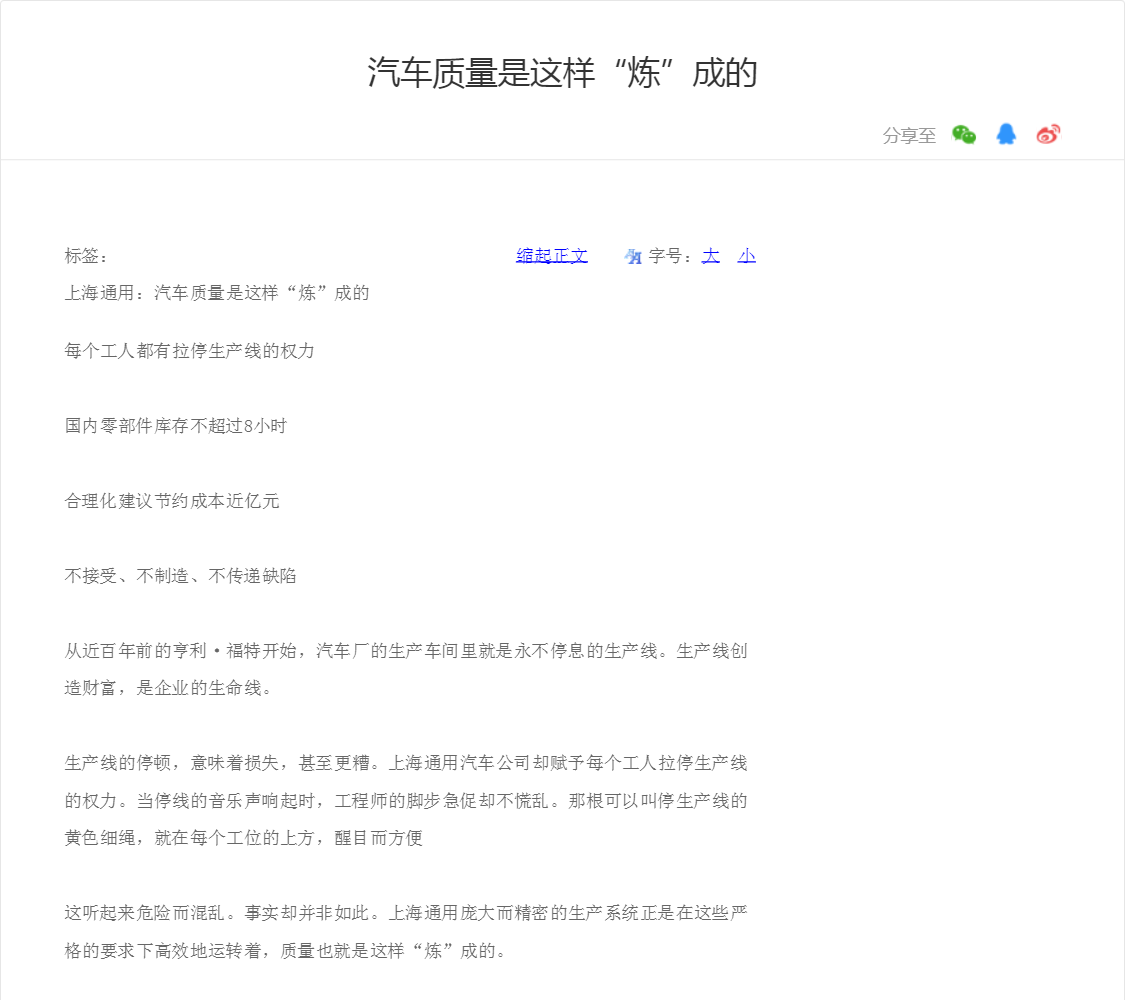
Task: Share the article to WeChat
Action: [964, 135]
